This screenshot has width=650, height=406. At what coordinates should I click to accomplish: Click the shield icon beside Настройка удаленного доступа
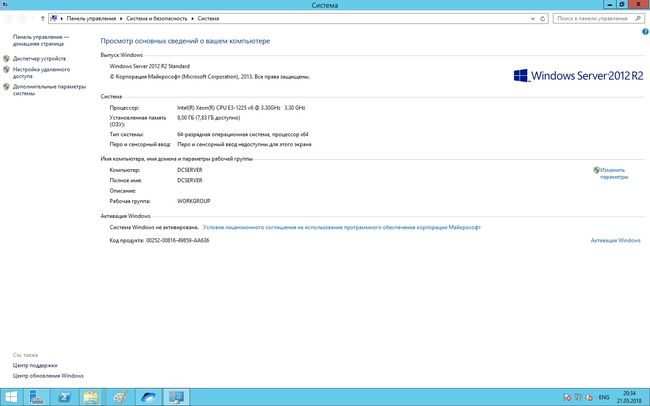pyautogui.click(x=6, y=70)
